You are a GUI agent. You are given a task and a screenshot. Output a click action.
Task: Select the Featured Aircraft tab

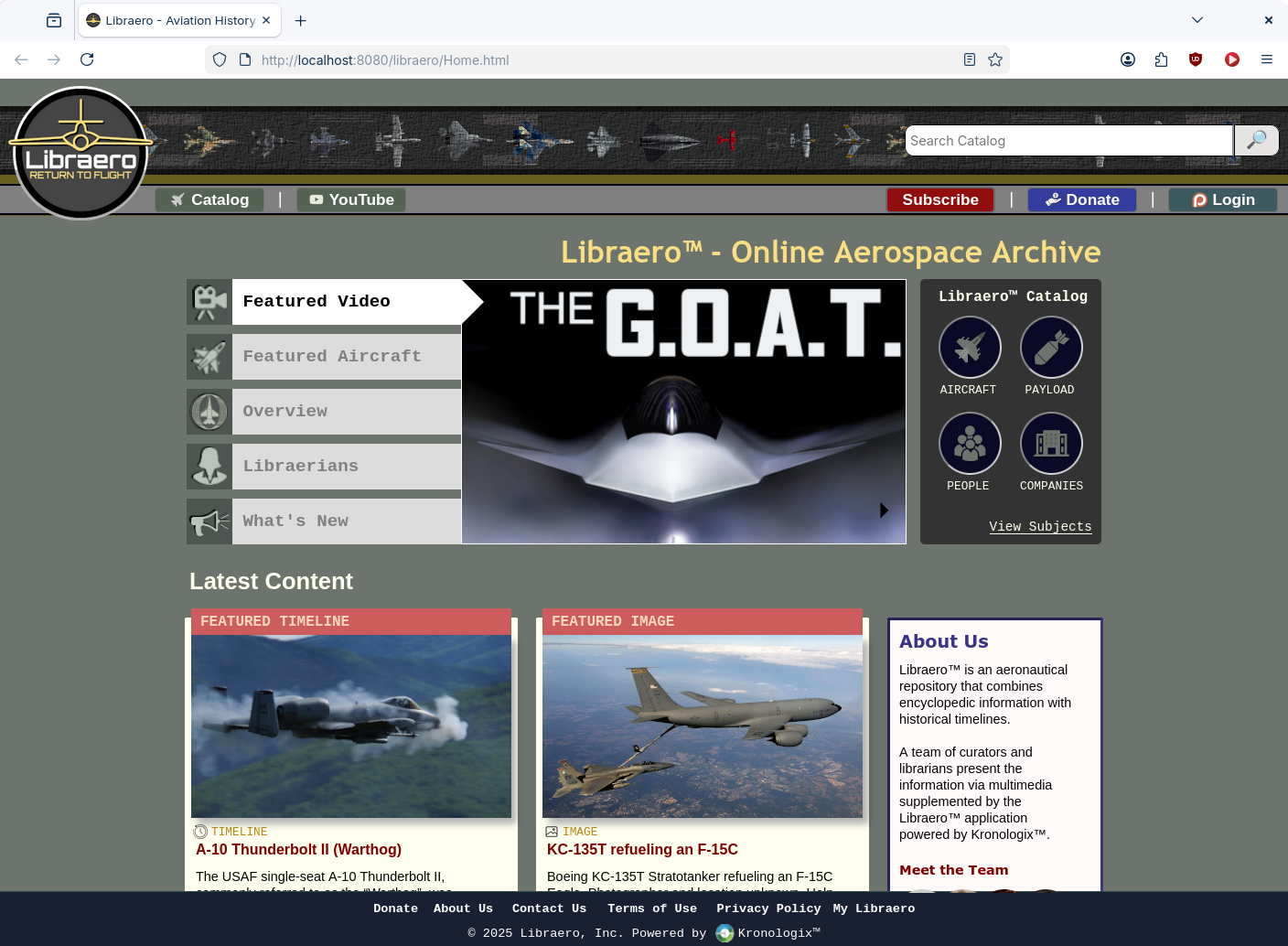click(331, 357)
